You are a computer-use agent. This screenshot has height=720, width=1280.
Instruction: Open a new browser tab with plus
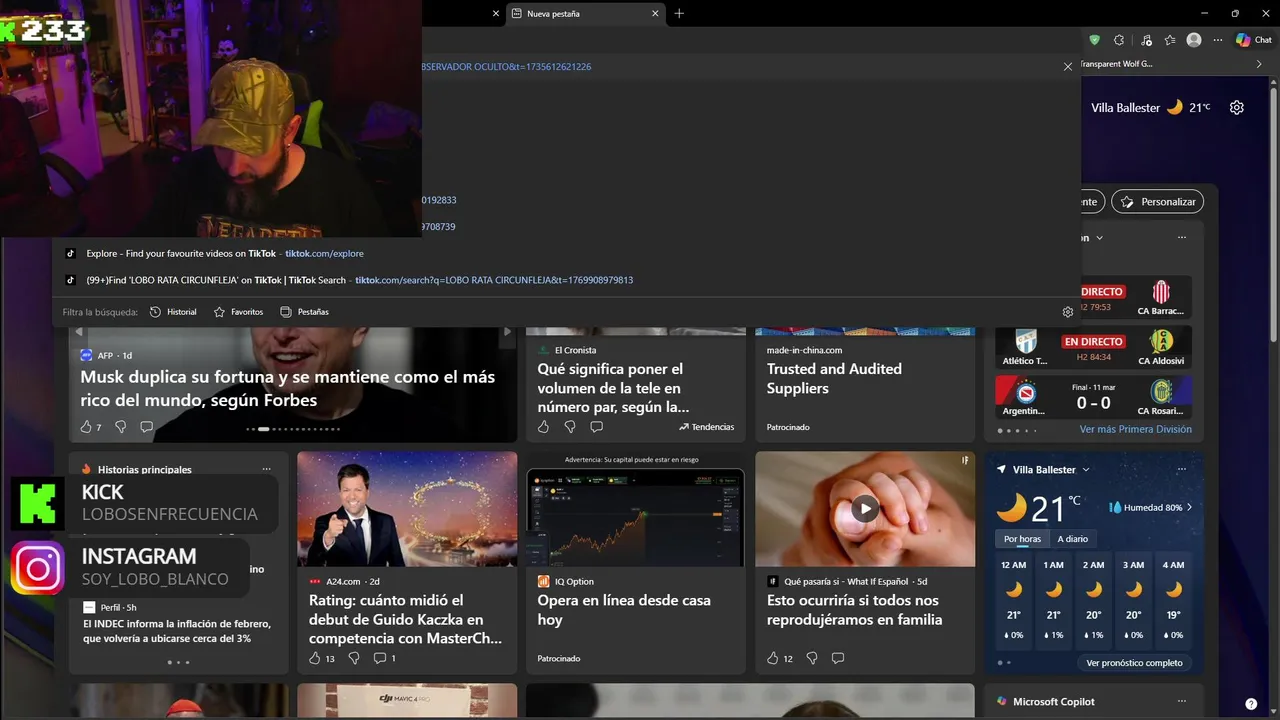[x=680, y=14]
